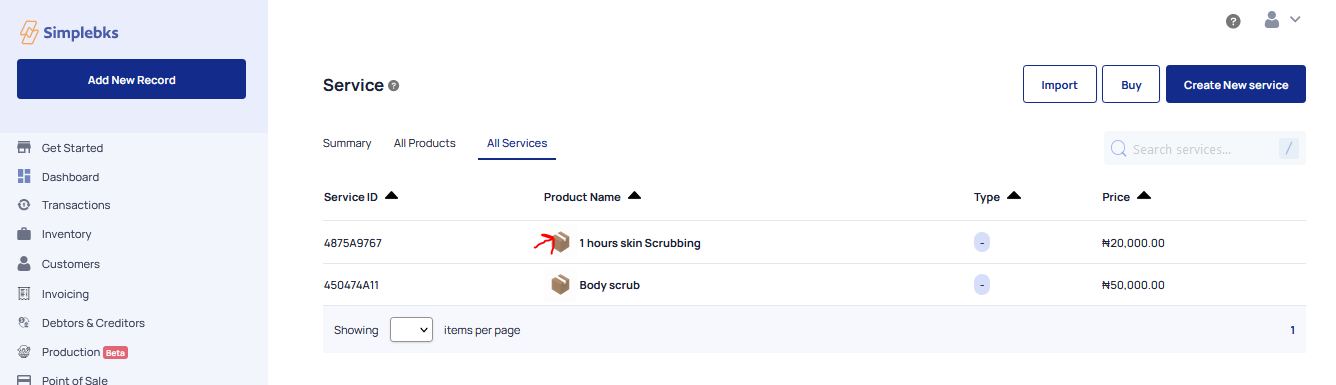Click the Transactions icon in sidebar

click(24, 205)
